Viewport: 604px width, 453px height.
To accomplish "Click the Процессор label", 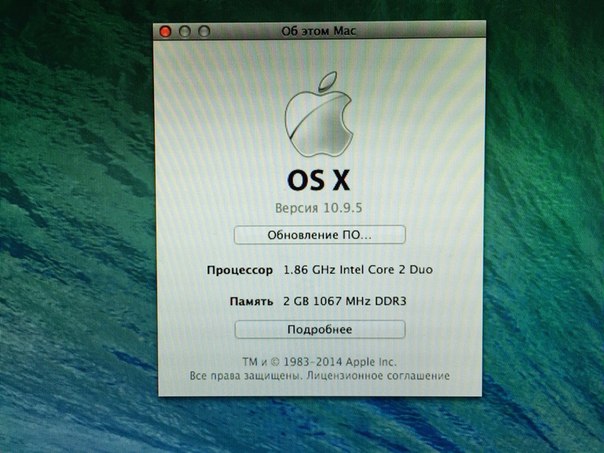I will pyautogui.click(x=240, y=270).
